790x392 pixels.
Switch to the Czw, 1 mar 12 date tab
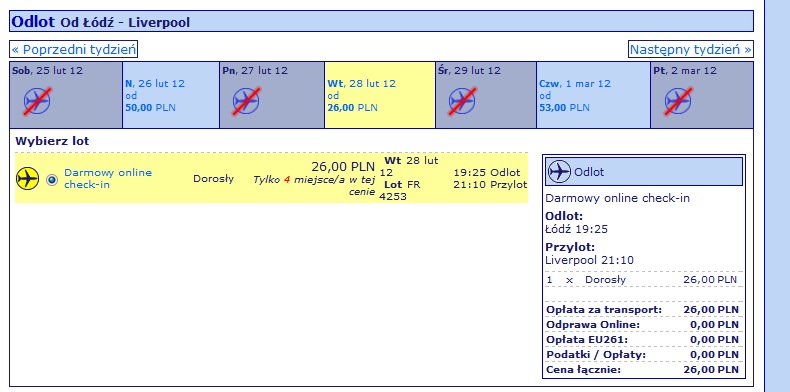click(593, 95)
